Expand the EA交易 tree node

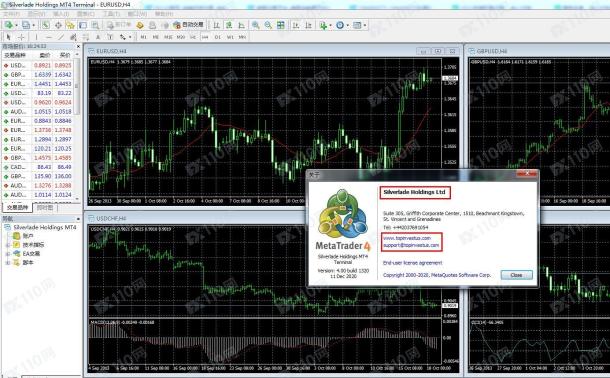(x=8, y=254)
